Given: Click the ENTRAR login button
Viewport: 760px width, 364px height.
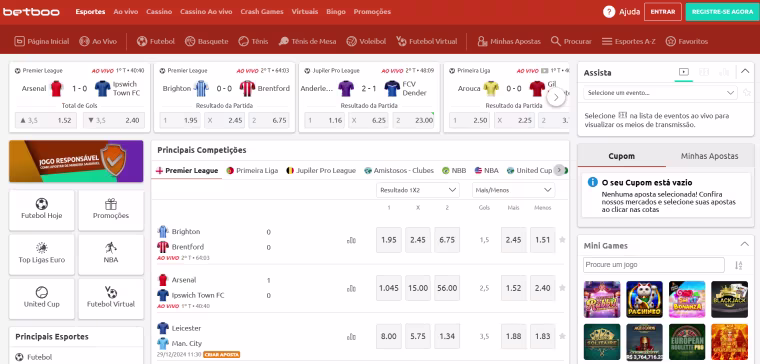Looking at the screenshot, I should tap(663, 12).
